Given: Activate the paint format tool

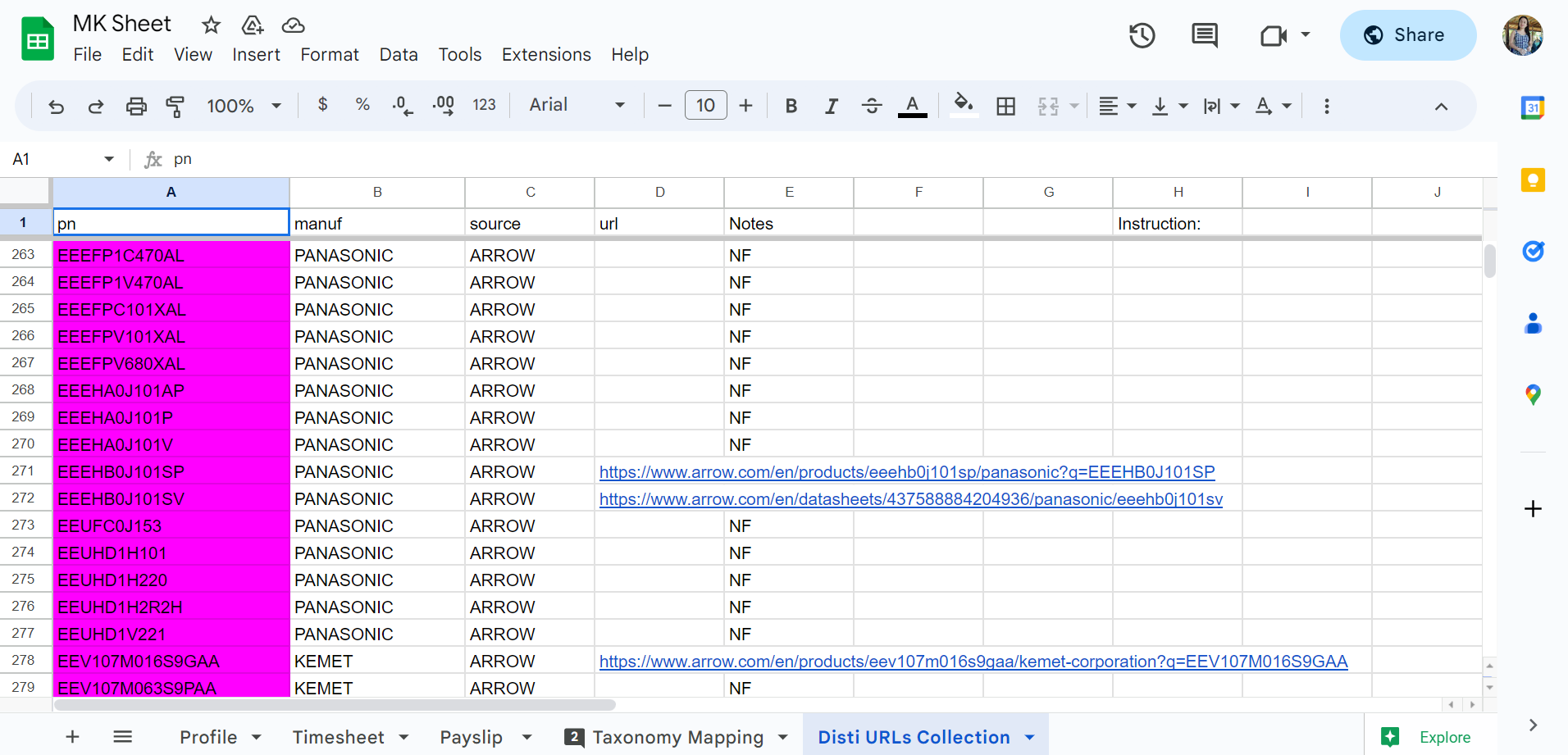Looking at the screenshot, I should point(175,106).
